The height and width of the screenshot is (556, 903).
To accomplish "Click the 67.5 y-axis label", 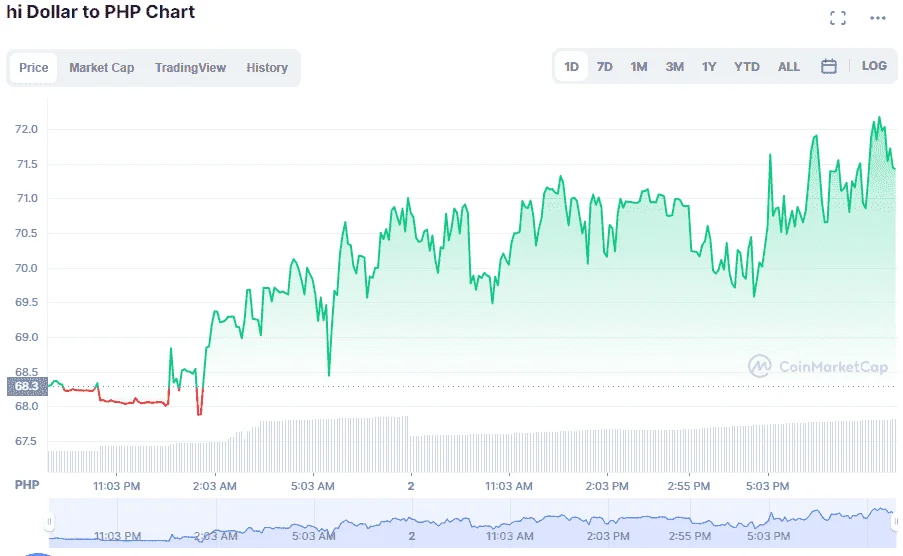I will 26,442.
